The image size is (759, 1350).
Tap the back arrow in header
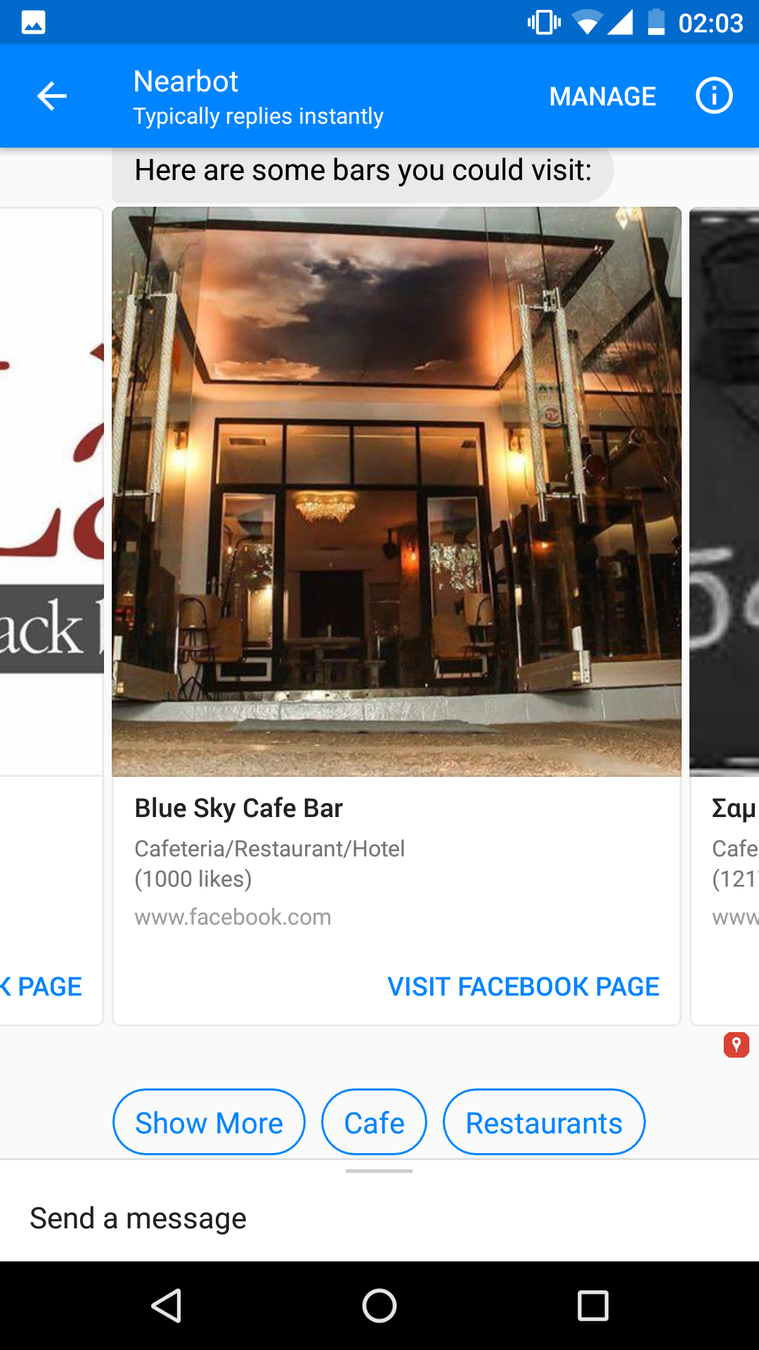51,96
